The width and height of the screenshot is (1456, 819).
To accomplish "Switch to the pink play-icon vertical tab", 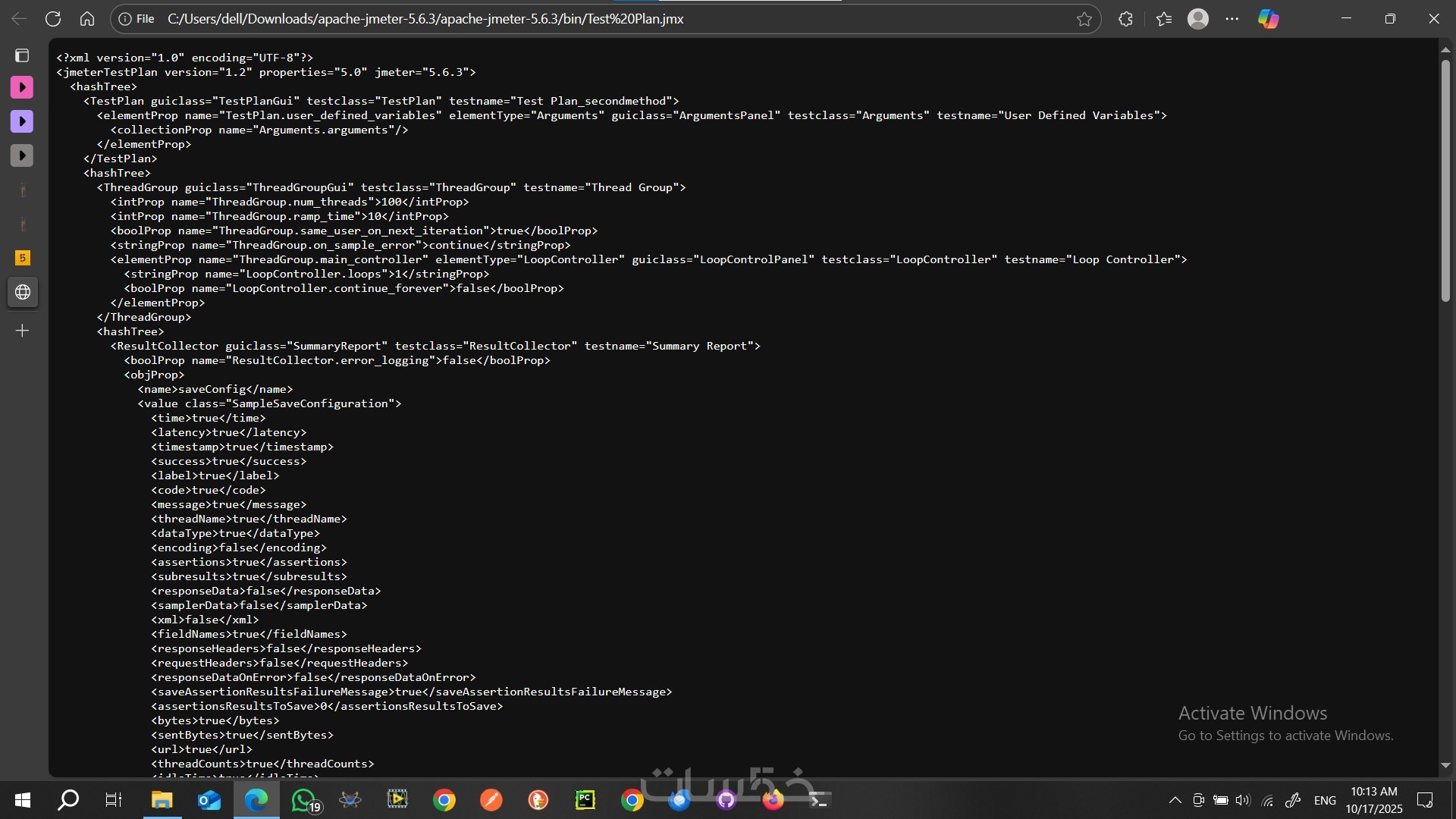I will click(22, 87).
